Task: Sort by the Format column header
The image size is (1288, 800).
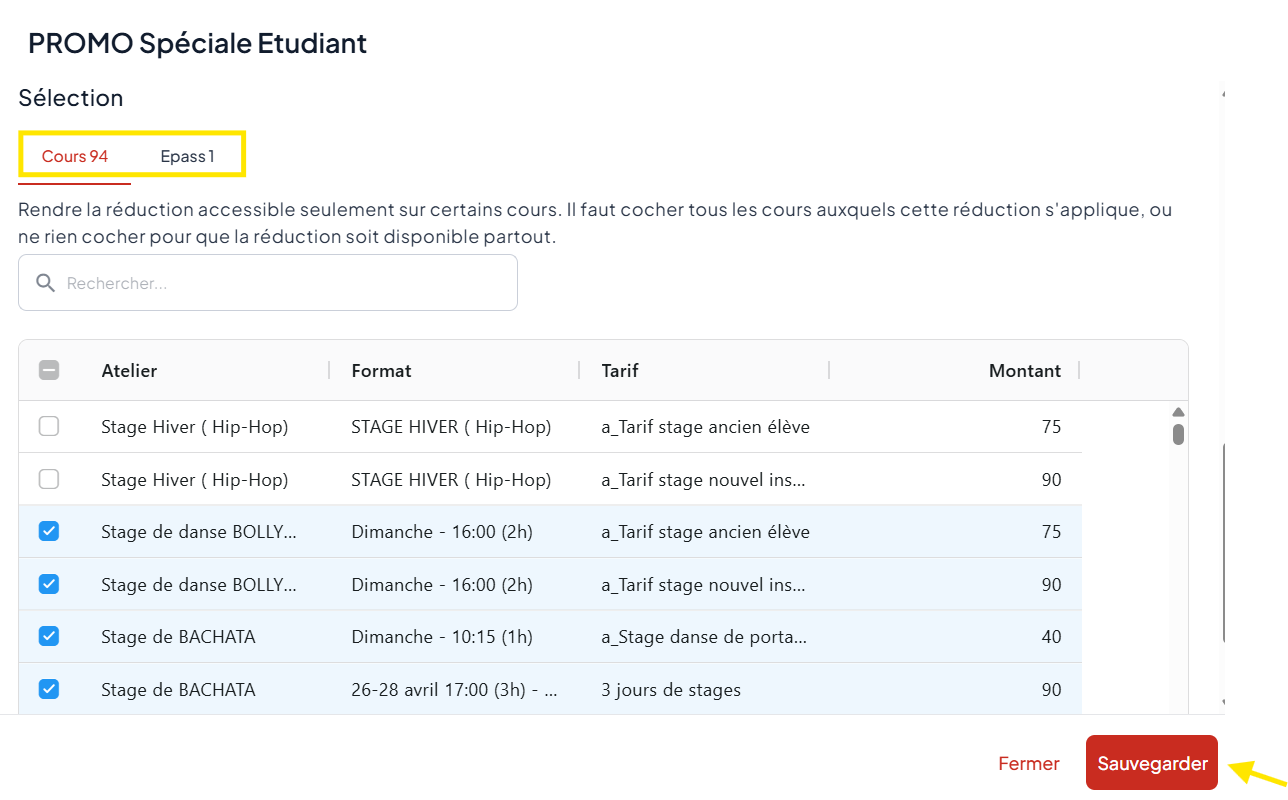Action: click(x=381, y=370)
